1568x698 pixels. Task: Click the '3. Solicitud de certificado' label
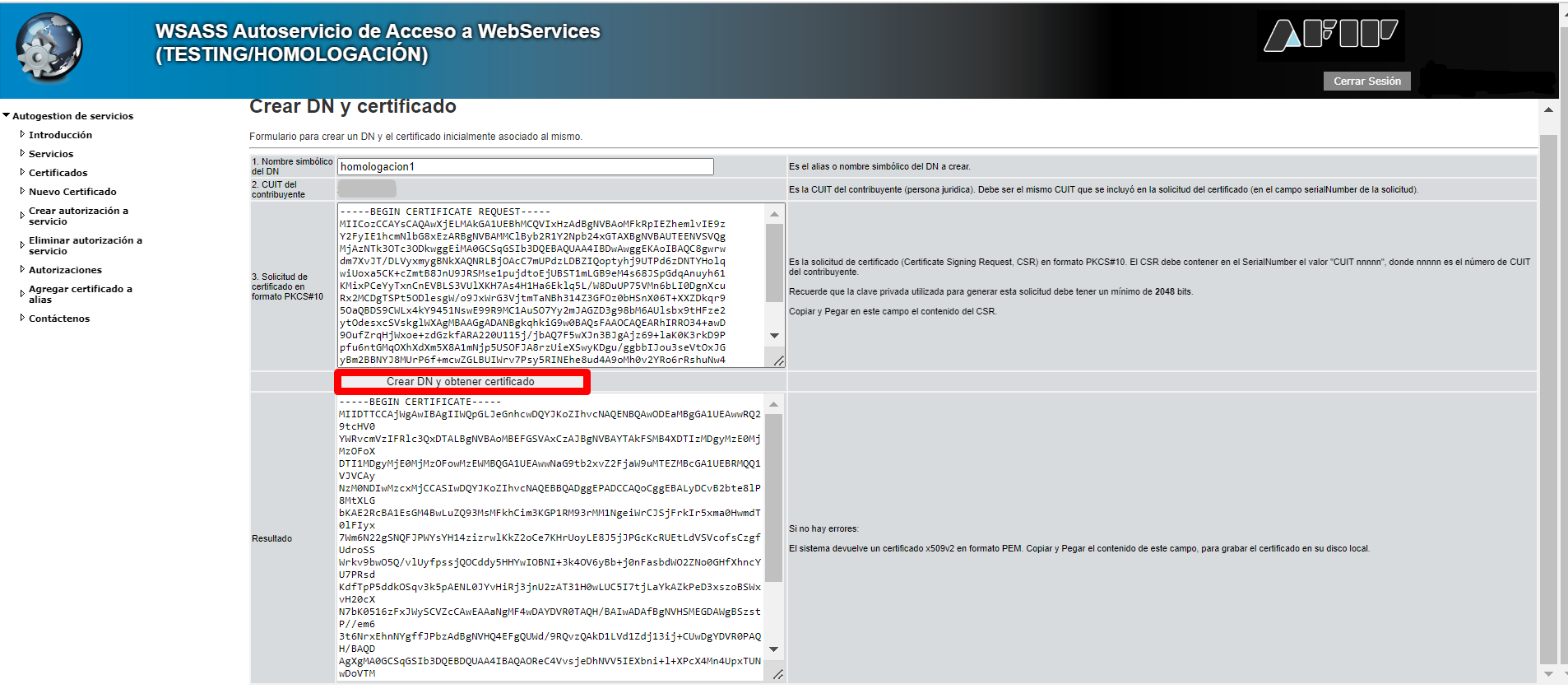(287, 286)
